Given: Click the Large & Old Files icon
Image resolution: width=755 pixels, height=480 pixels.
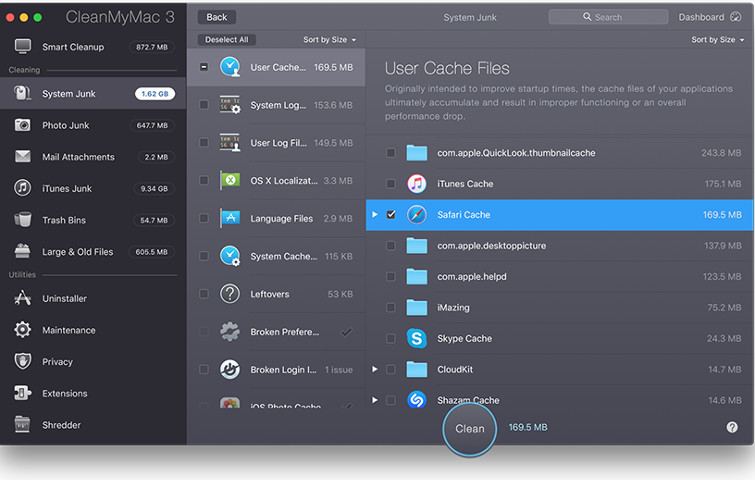Looking at the screenshot, I should [x=23, y=251].
